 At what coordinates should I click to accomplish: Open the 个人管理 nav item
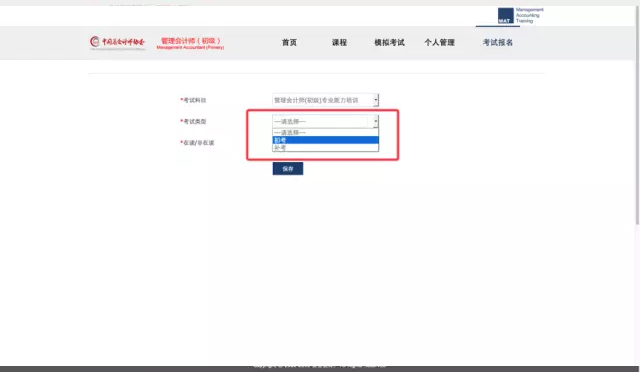pyautogui.click(x=439, y=42)
